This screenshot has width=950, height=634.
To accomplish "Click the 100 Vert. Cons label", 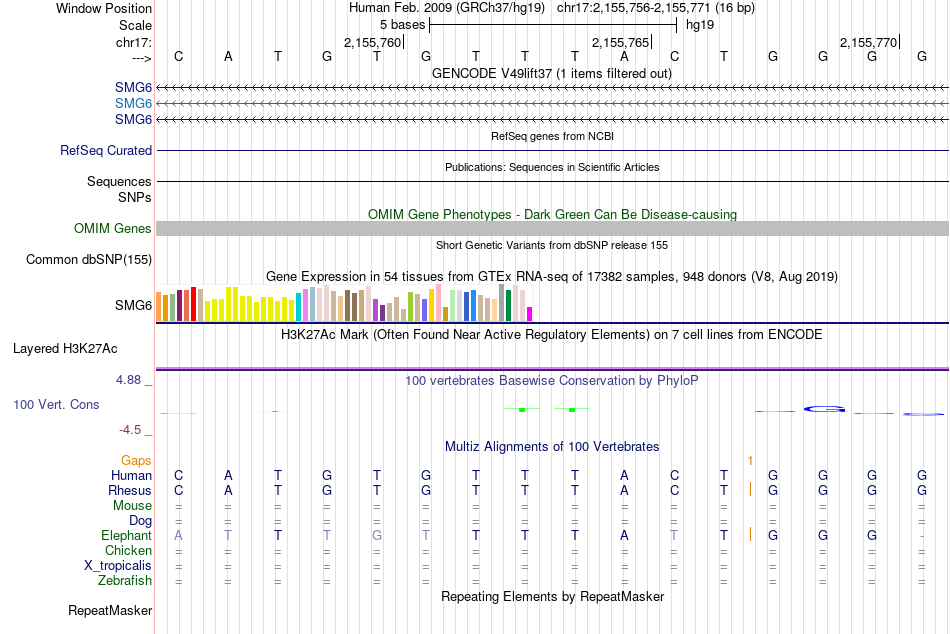I will [x=56, y=404].
